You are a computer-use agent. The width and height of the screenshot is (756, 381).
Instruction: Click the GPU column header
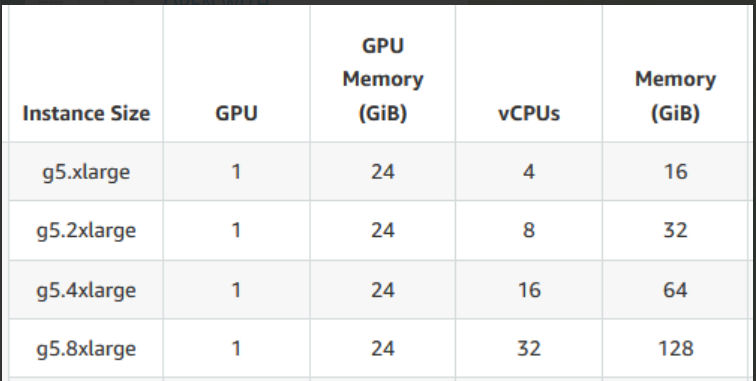click(x=236, y=113)
